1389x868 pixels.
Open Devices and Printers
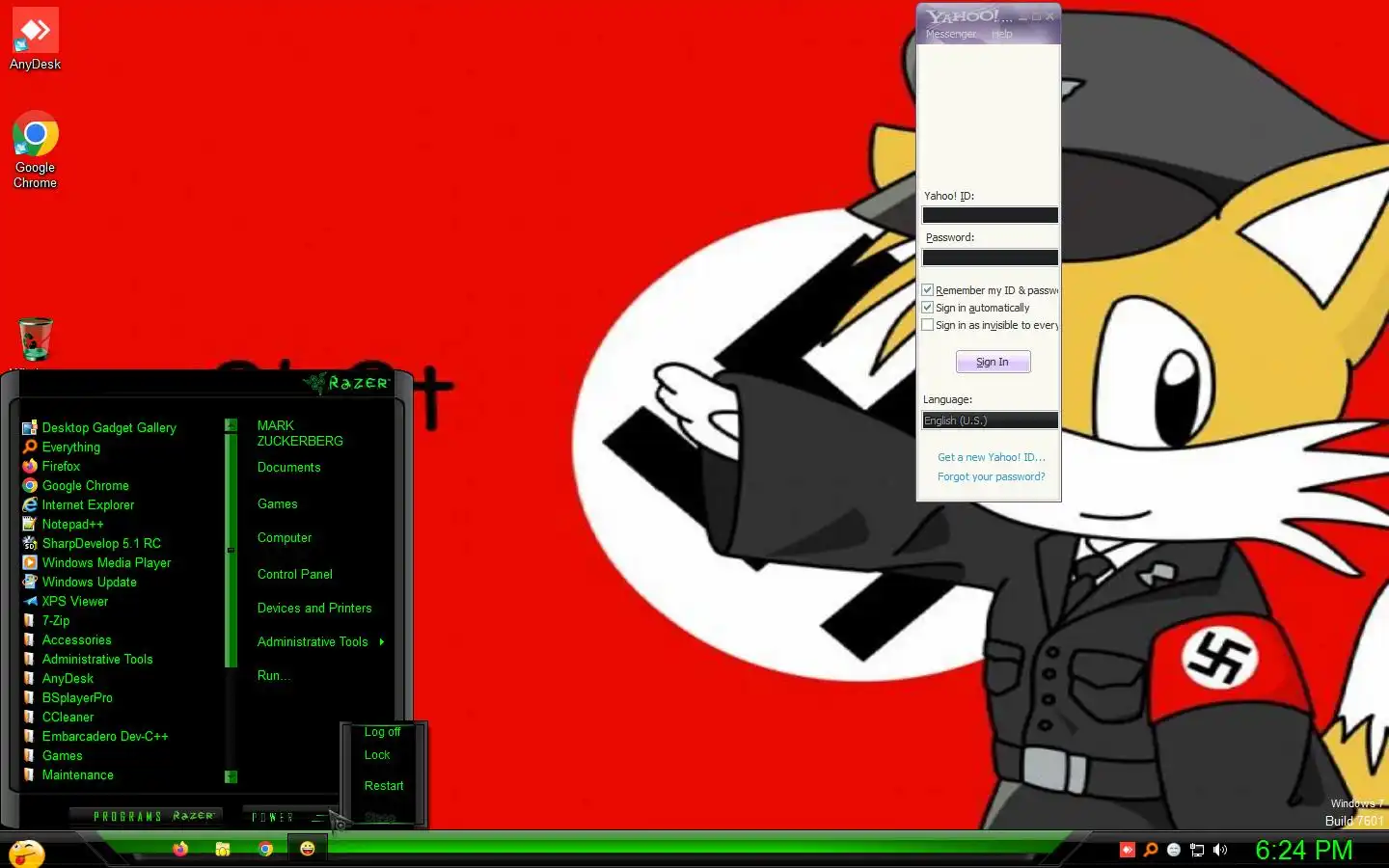(314, 609)
